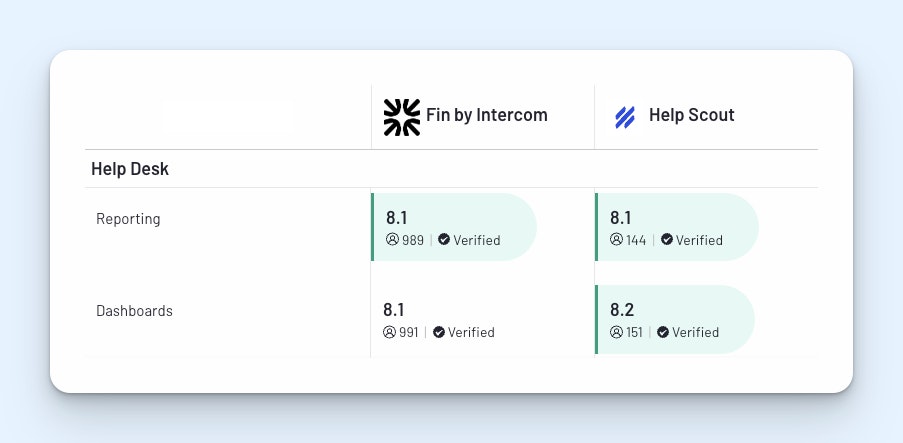The height and width of the screenshot is (443, 903).
Task: Click Fin by Intercom Dashboards score 8.1
Action: click(x=394, y=310)
